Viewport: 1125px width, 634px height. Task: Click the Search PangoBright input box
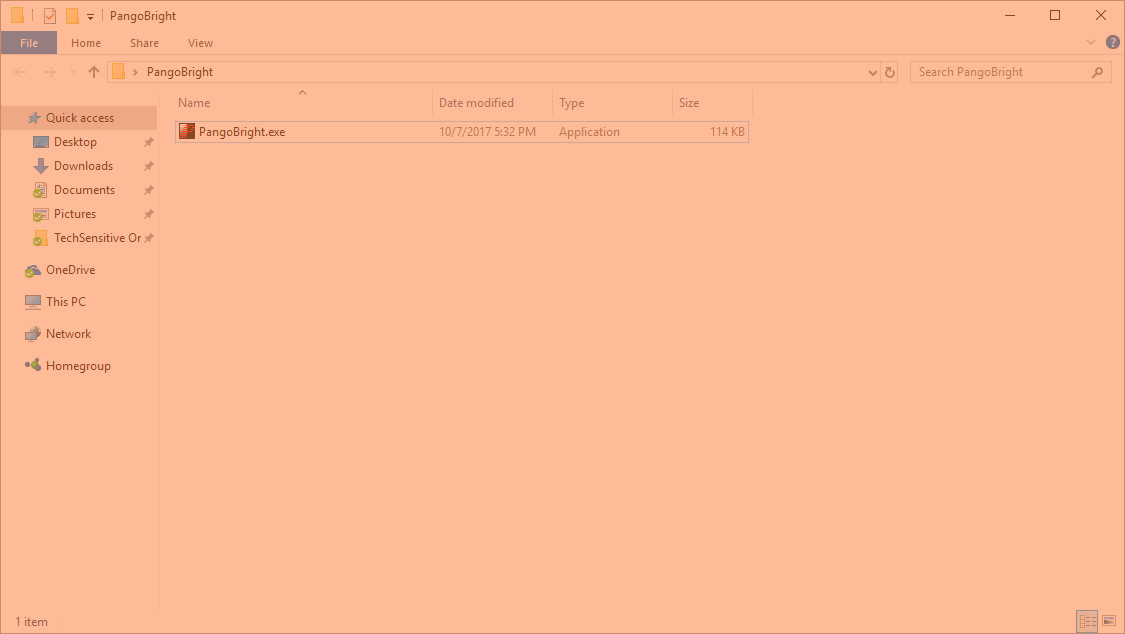[1000, 72]
